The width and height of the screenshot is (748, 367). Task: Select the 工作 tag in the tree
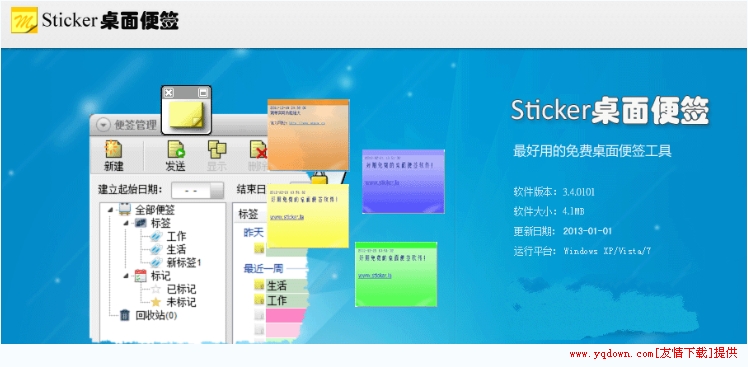177,236
